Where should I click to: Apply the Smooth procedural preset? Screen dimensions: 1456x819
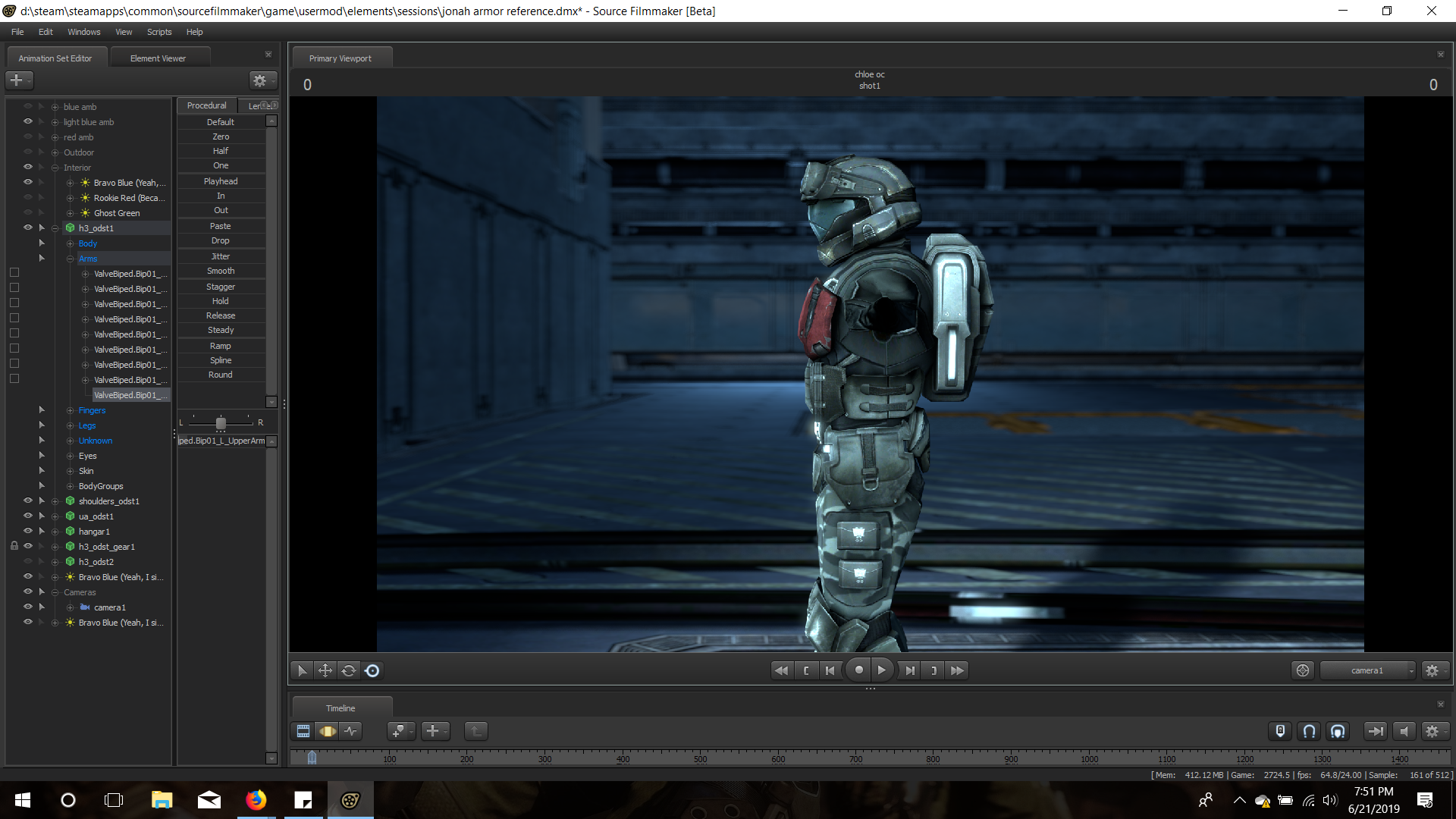click(x=221, y=271)
